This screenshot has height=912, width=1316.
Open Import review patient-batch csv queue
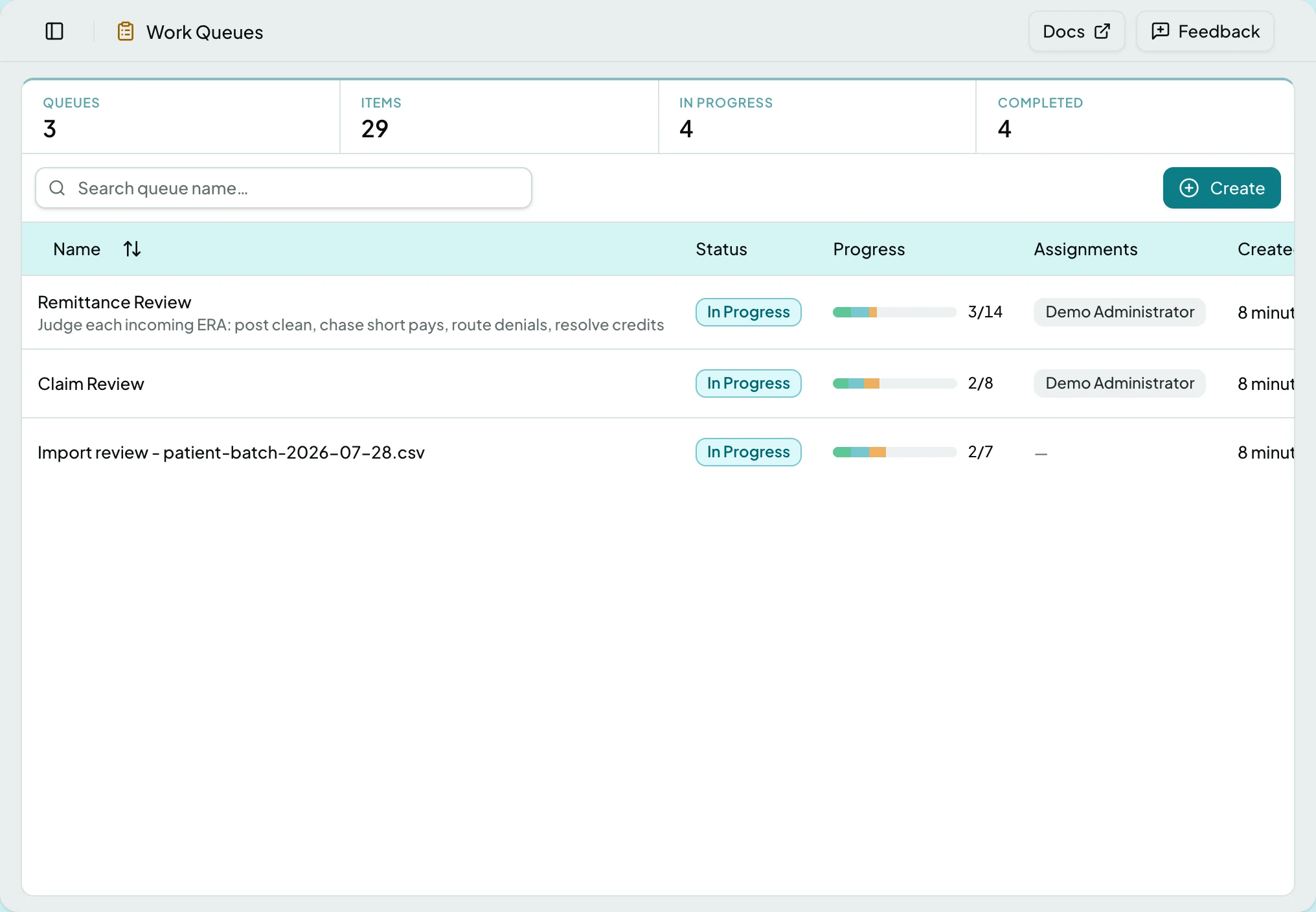231,452
